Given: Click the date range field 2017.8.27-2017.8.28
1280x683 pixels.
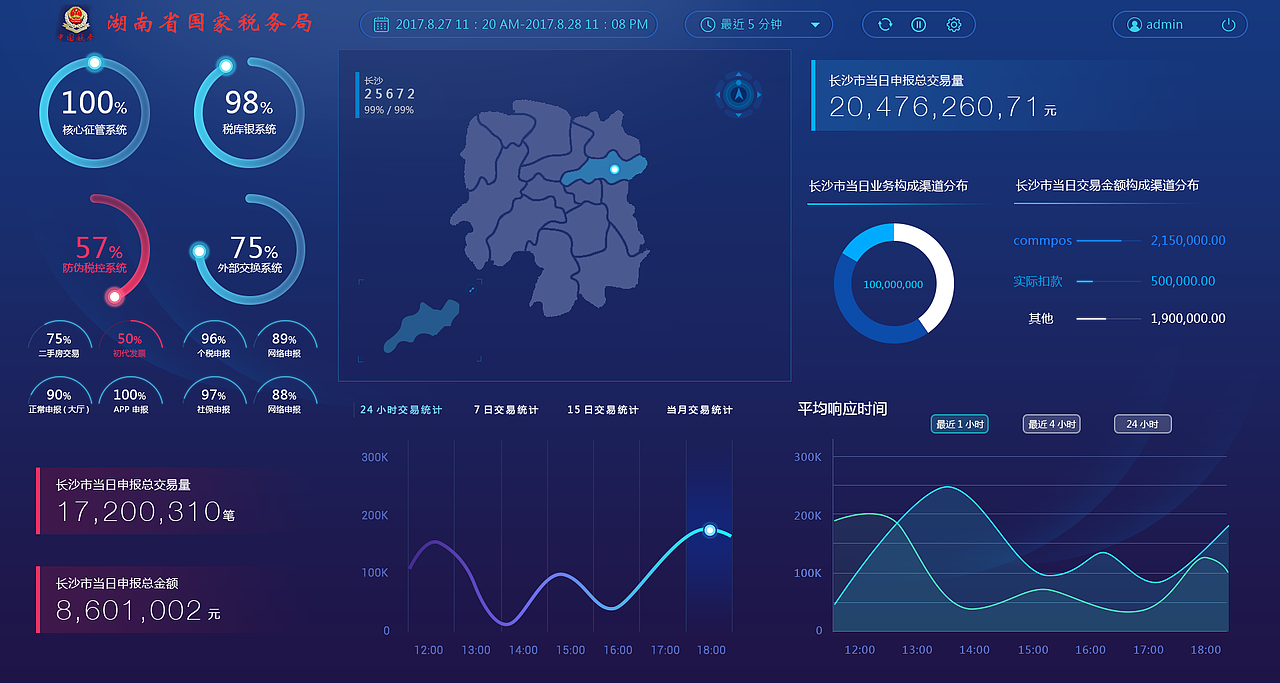Looking at the screenshot, I should click(509, 24).
